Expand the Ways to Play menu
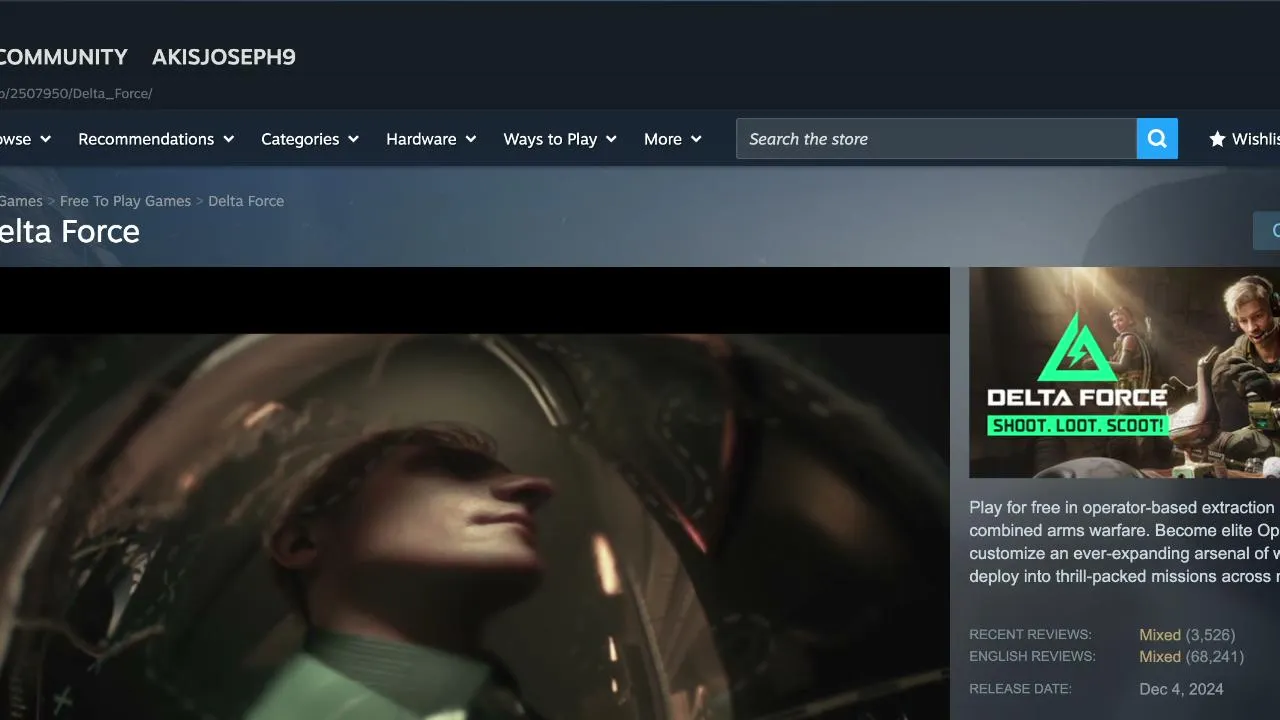Image resolution: width=1280 pixels, height=720 pixels. pyautogui.click(x=560, y=139)
